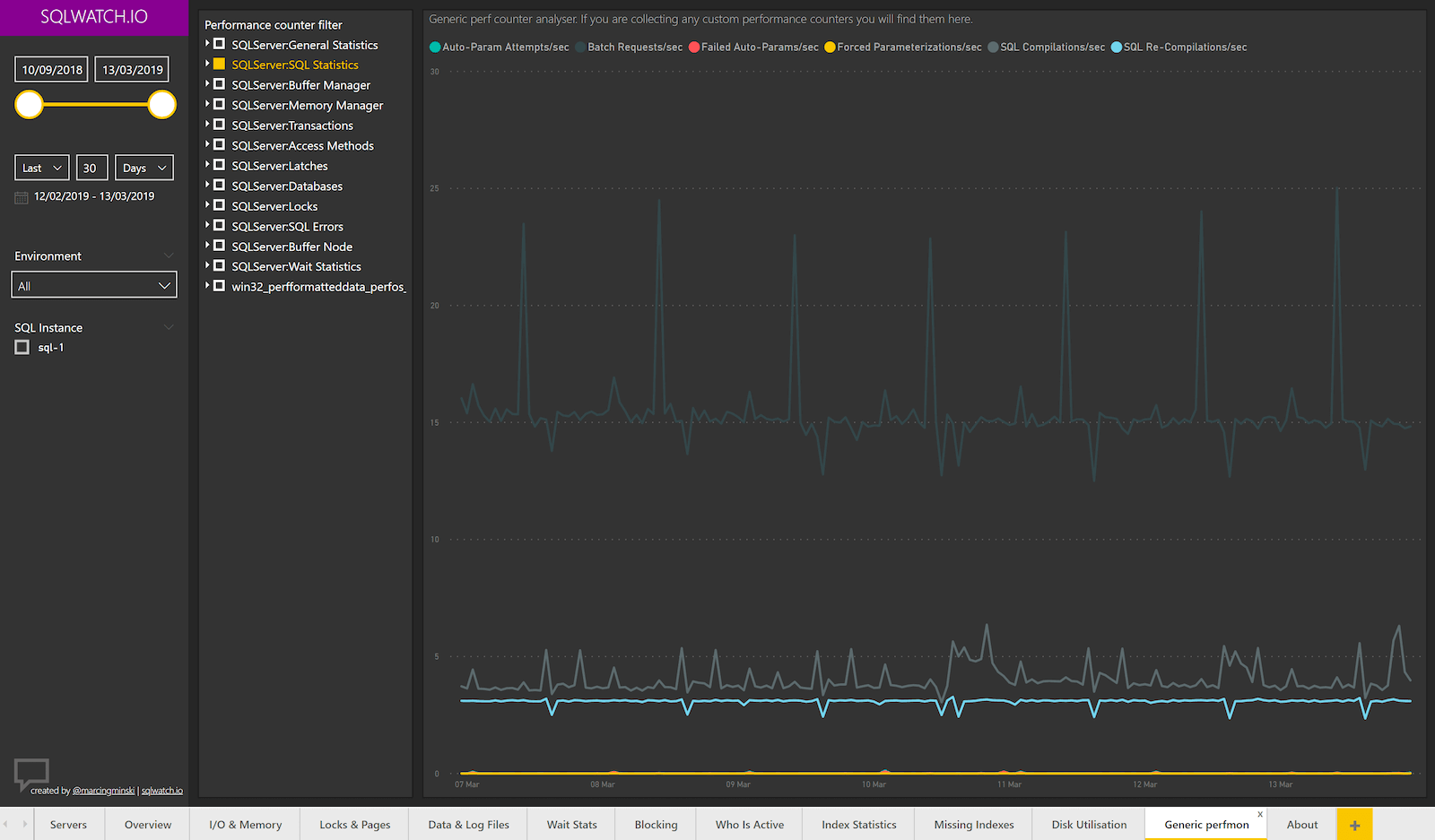This screenshot has height=840, width=1435.
Task: Select the SQLServer:Wait Statistics label
Action: click(296, 266)
